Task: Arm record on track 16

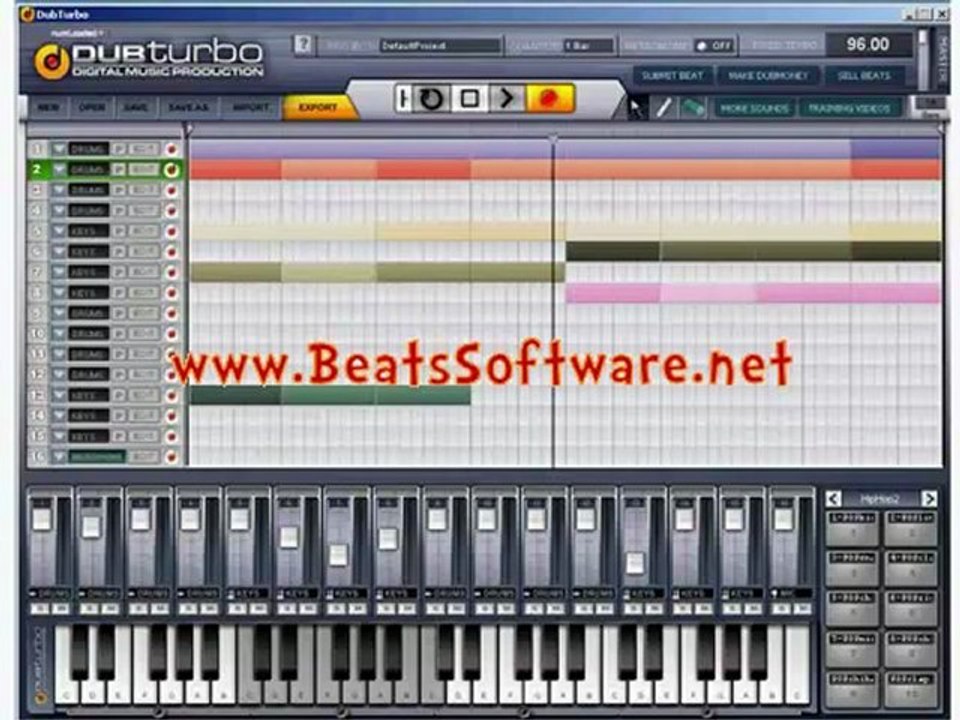Action: [x=171, y=457]
